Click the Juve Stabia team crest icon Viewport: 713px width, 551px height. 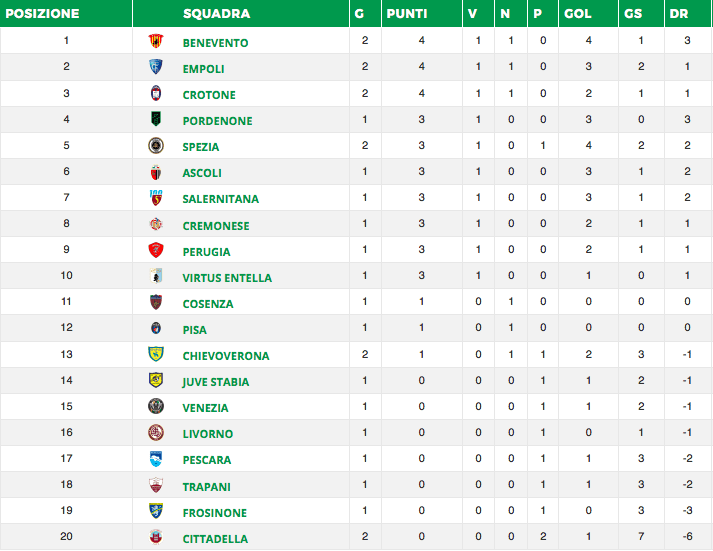(x=155, y=381)
